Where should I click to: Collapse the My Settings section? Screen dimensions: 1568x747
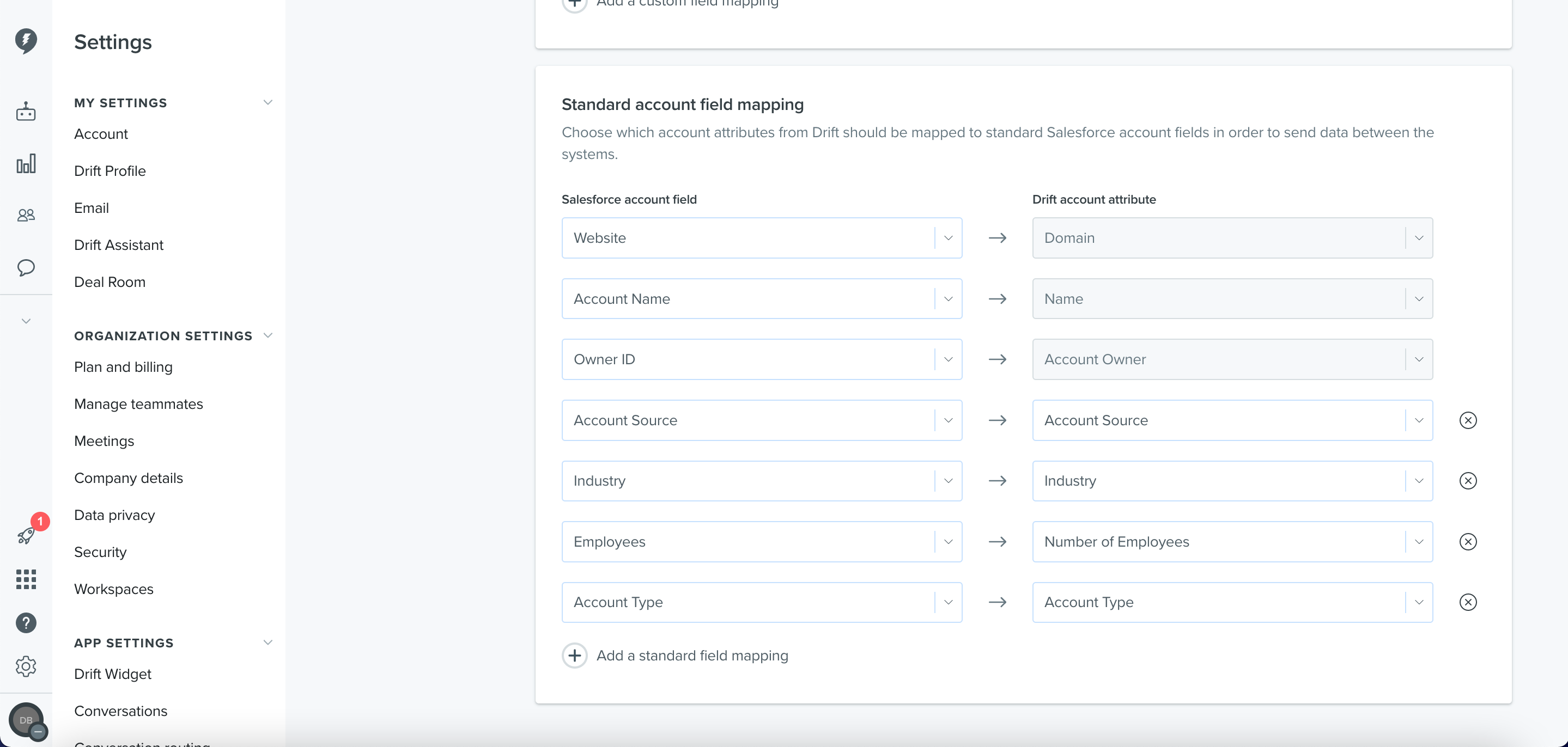tap(268, 102)
